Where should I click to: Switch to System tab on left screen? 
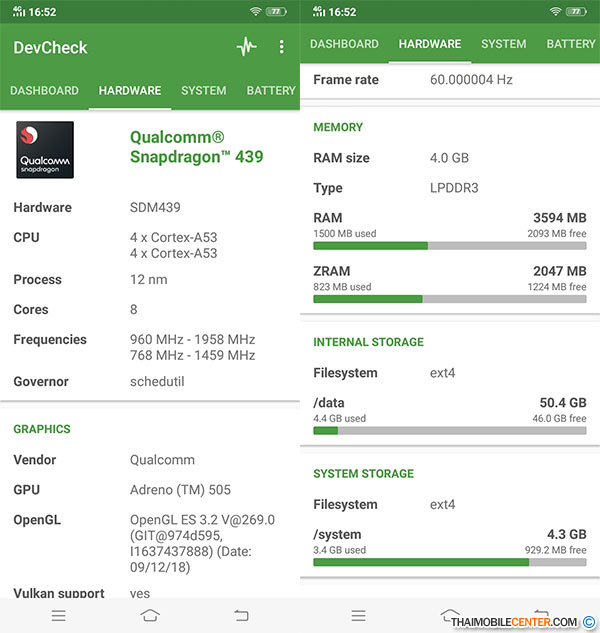(x=203, y=91)
